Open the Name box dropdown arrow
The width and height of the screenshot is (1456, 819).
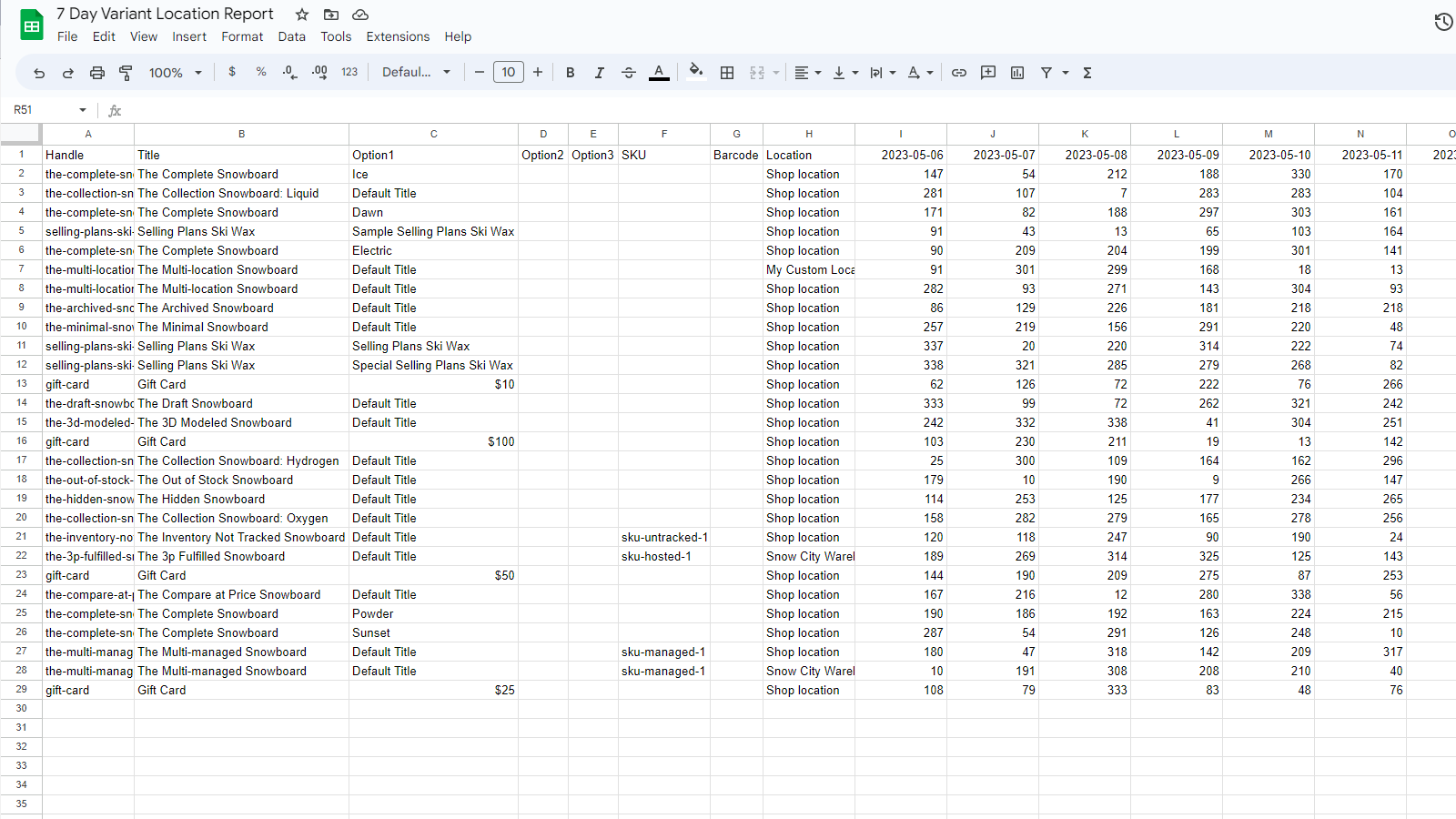pos(83,110)
